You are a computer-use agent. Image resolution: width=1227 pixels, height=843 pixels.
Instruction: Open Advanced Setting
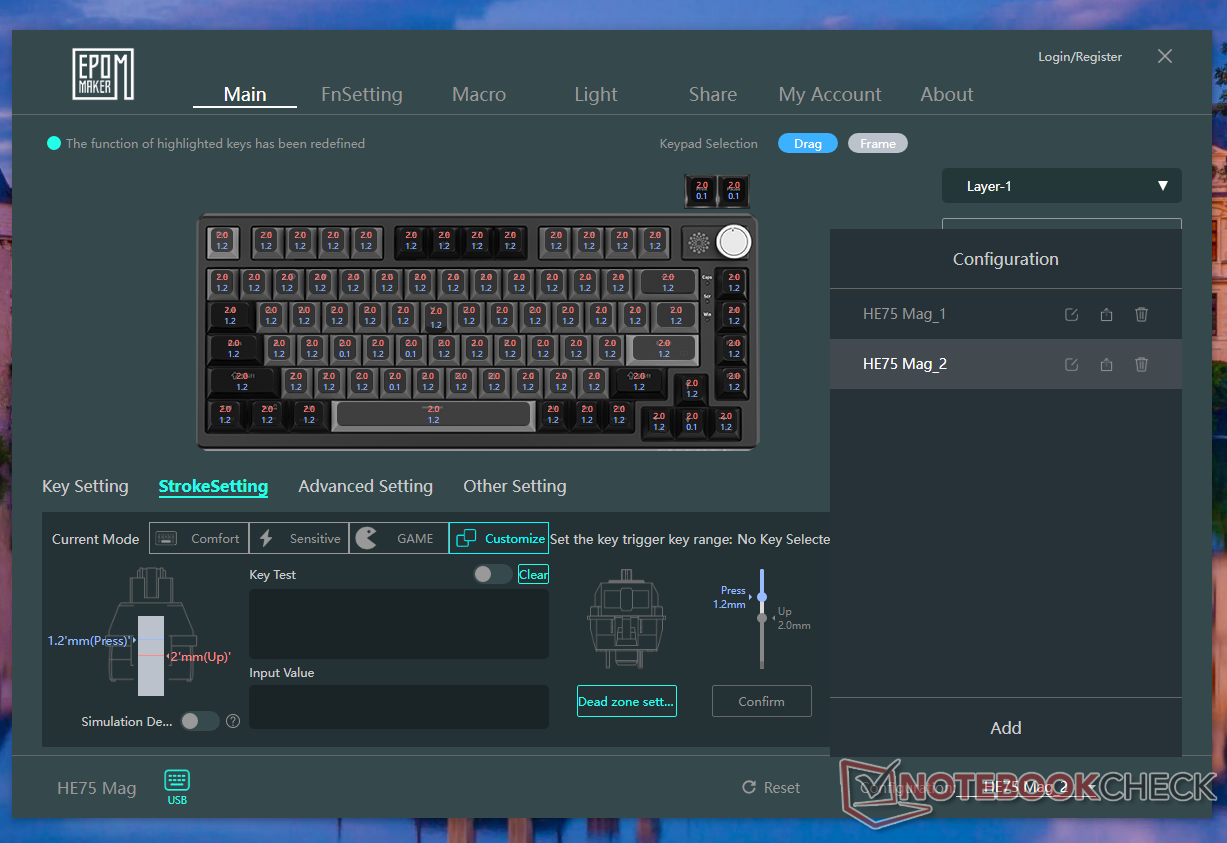(x=366, y=486)
